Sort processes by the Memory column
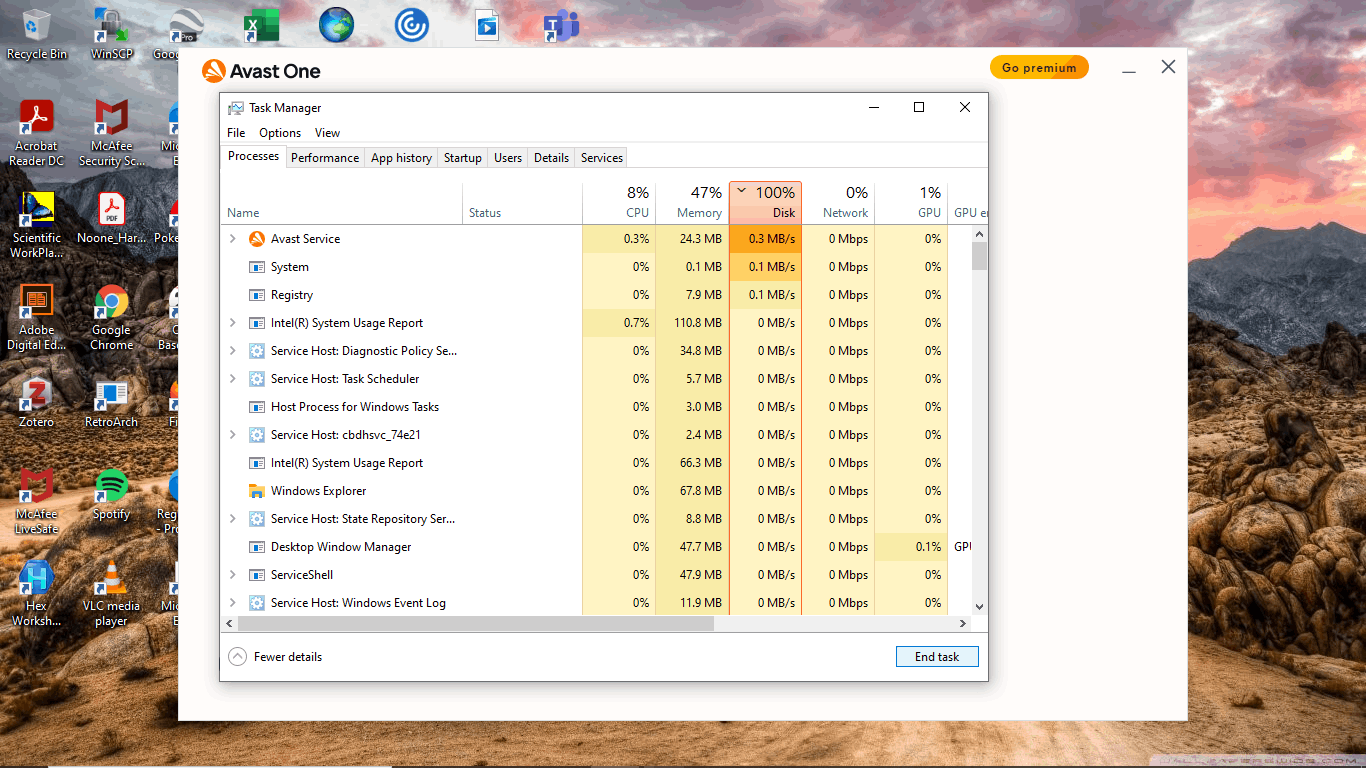This screenshot has width=1366, height=768. 692,202
